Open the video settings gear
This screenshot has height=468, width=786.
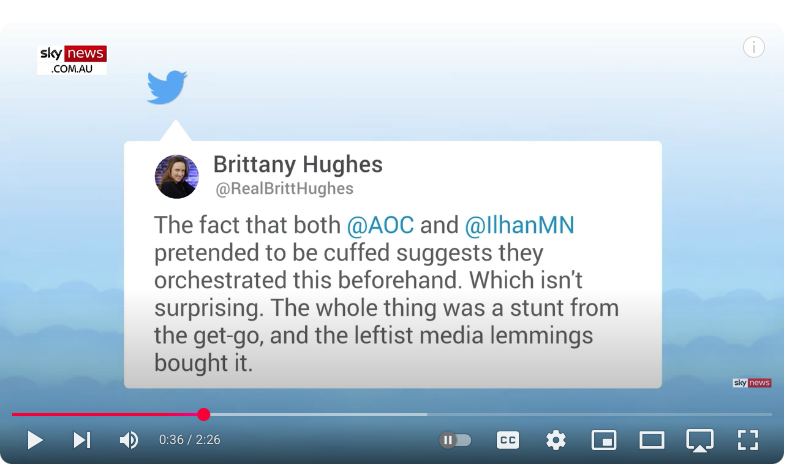(555, 440)
